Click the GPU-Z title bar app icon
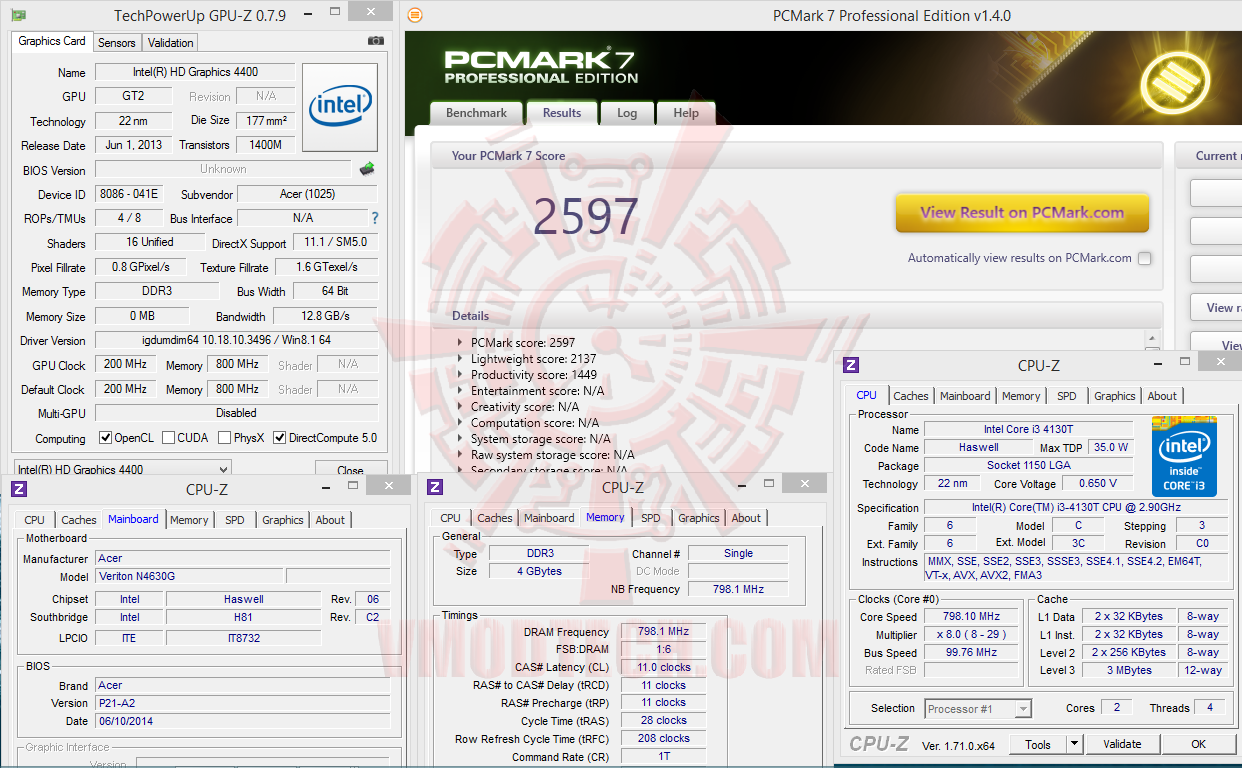 [18, 15]
